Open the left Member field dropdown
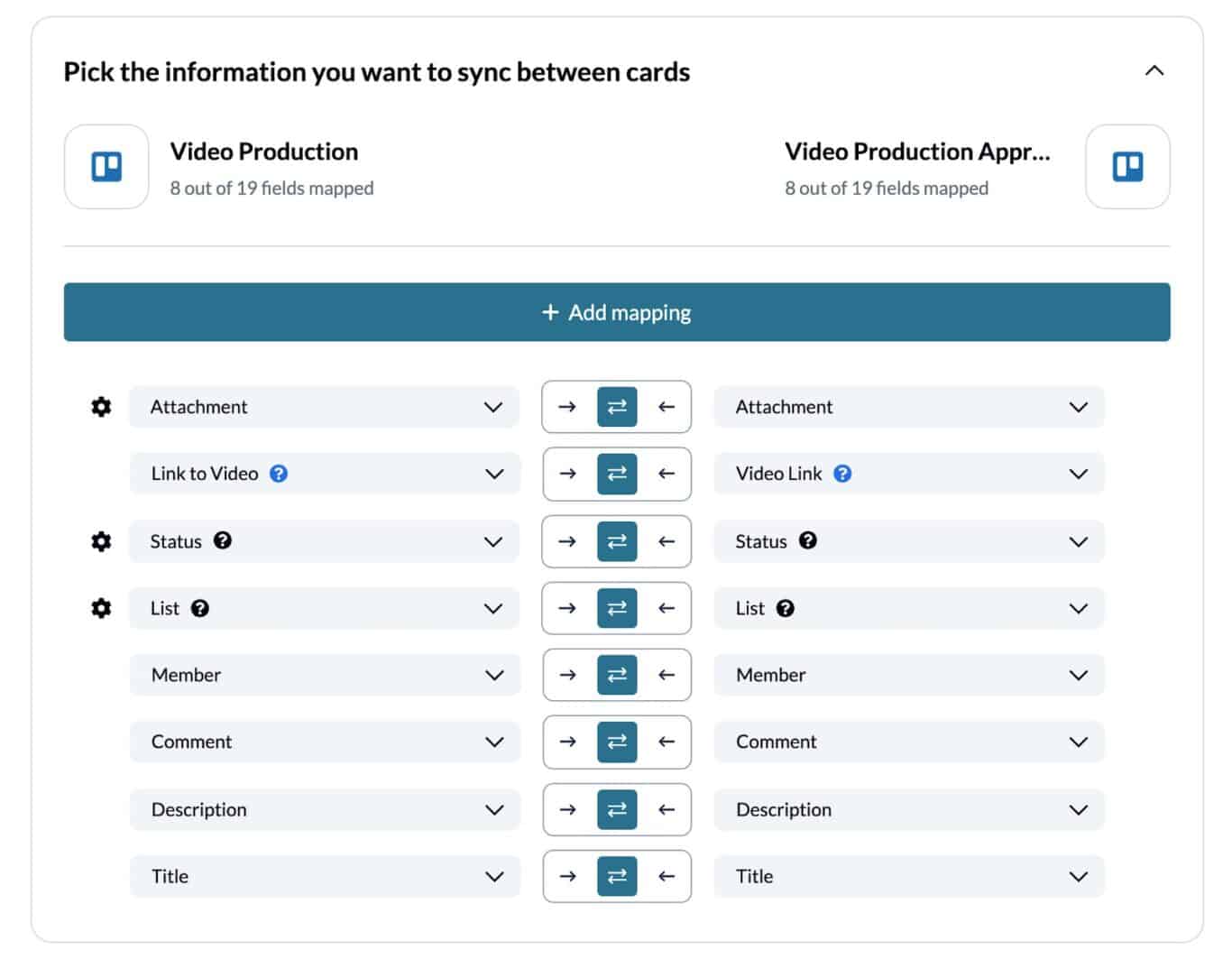Image resolution: width=1232 pixels, height=959 pixels. [325, 675]
